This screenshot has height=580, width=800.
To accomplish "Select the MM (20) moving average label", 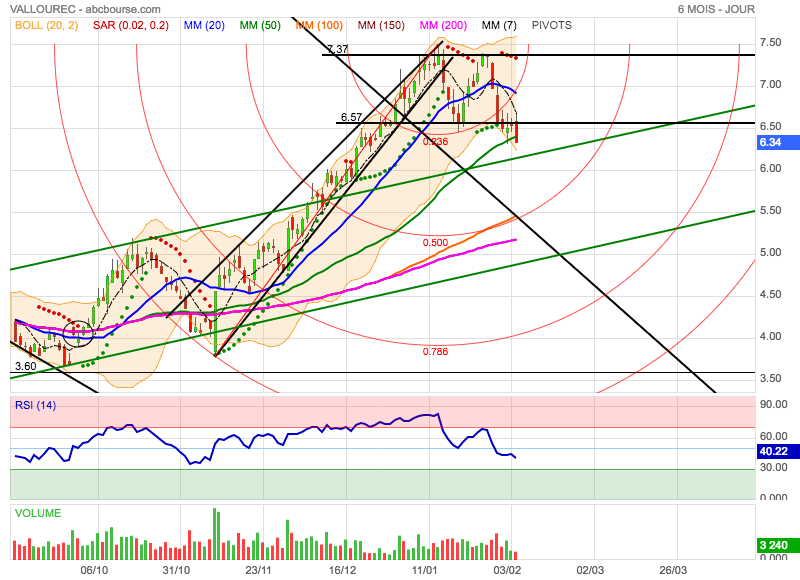I will (204, 26).
